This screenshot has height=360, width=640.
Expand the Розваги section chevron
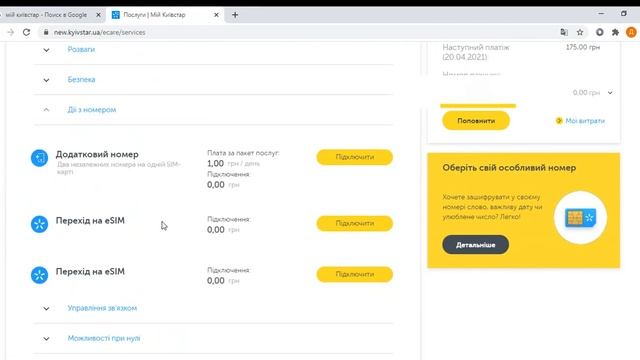coord(47,50)
